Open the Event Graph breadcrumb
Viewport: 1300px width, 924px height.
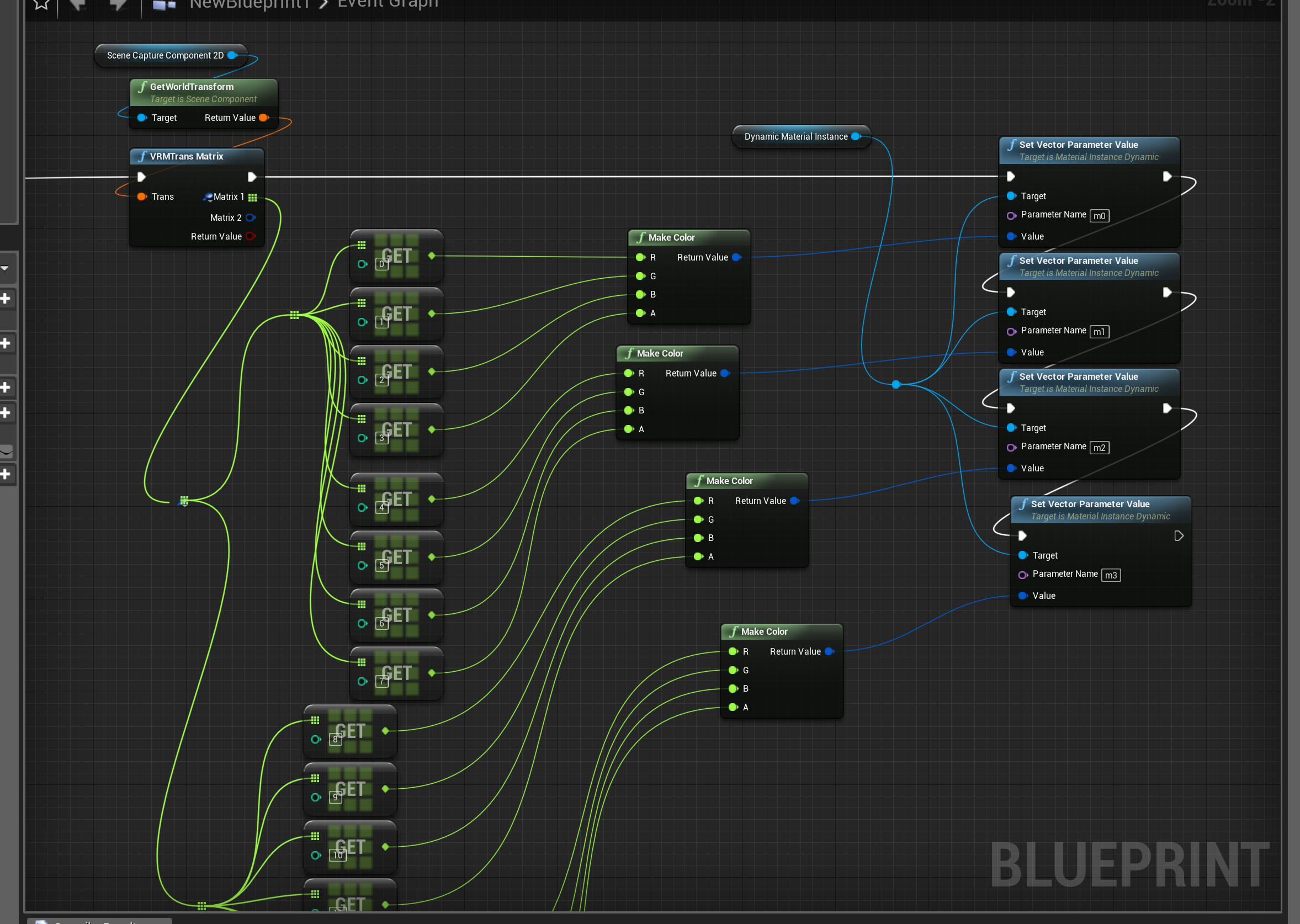click(388, 4)
